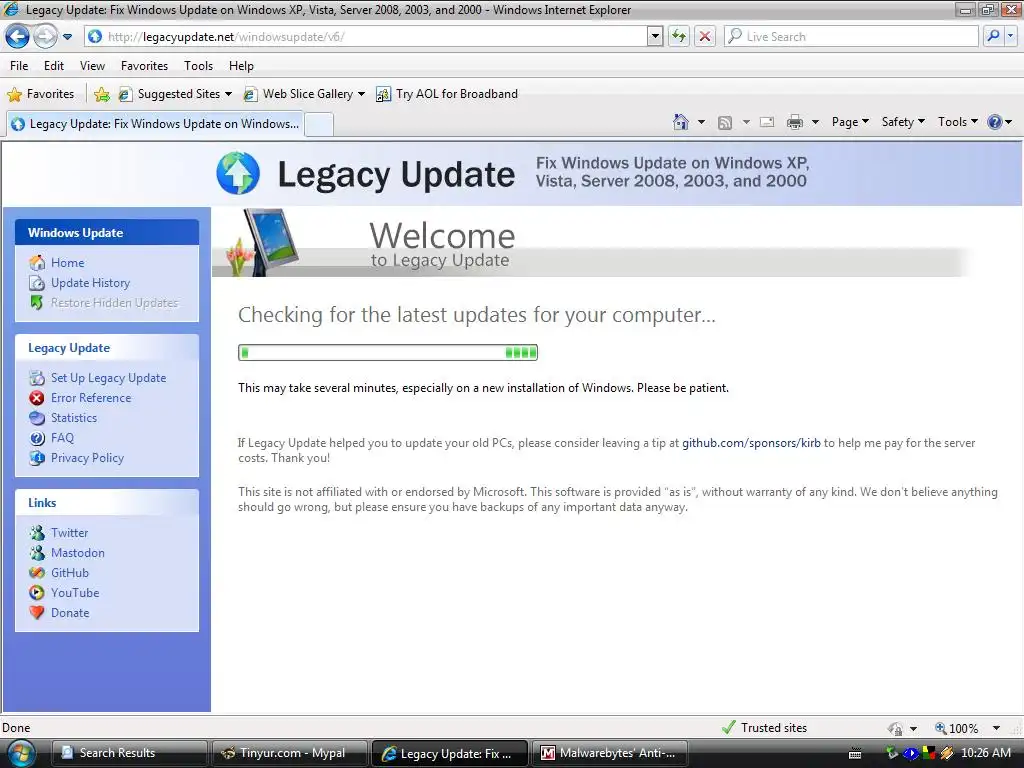Image resolution: width=1024 pixels, height=768 pixels.
Task: Open Set Up Legacy Update link
Action: [x=108, y=378]
